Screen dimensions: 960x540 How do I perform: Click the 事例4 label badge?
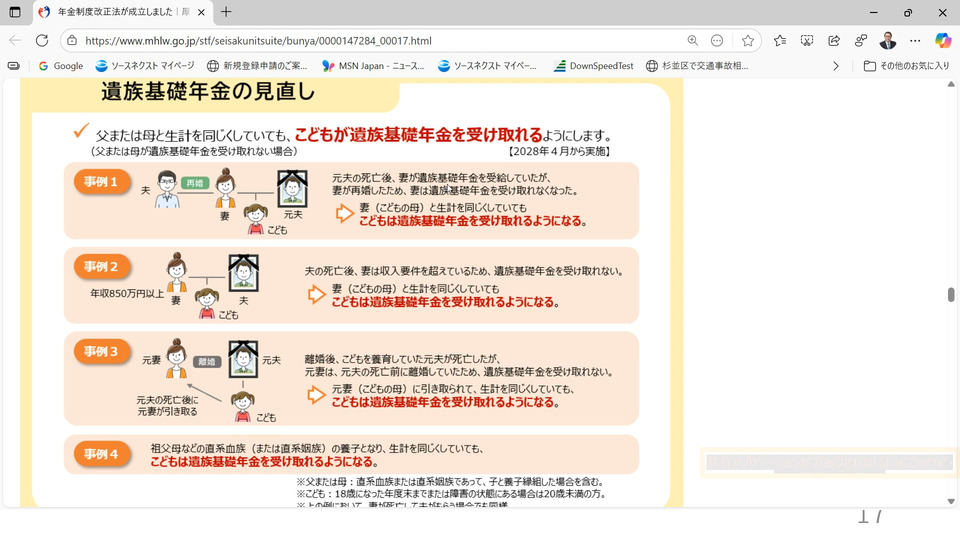click(102, 454)
